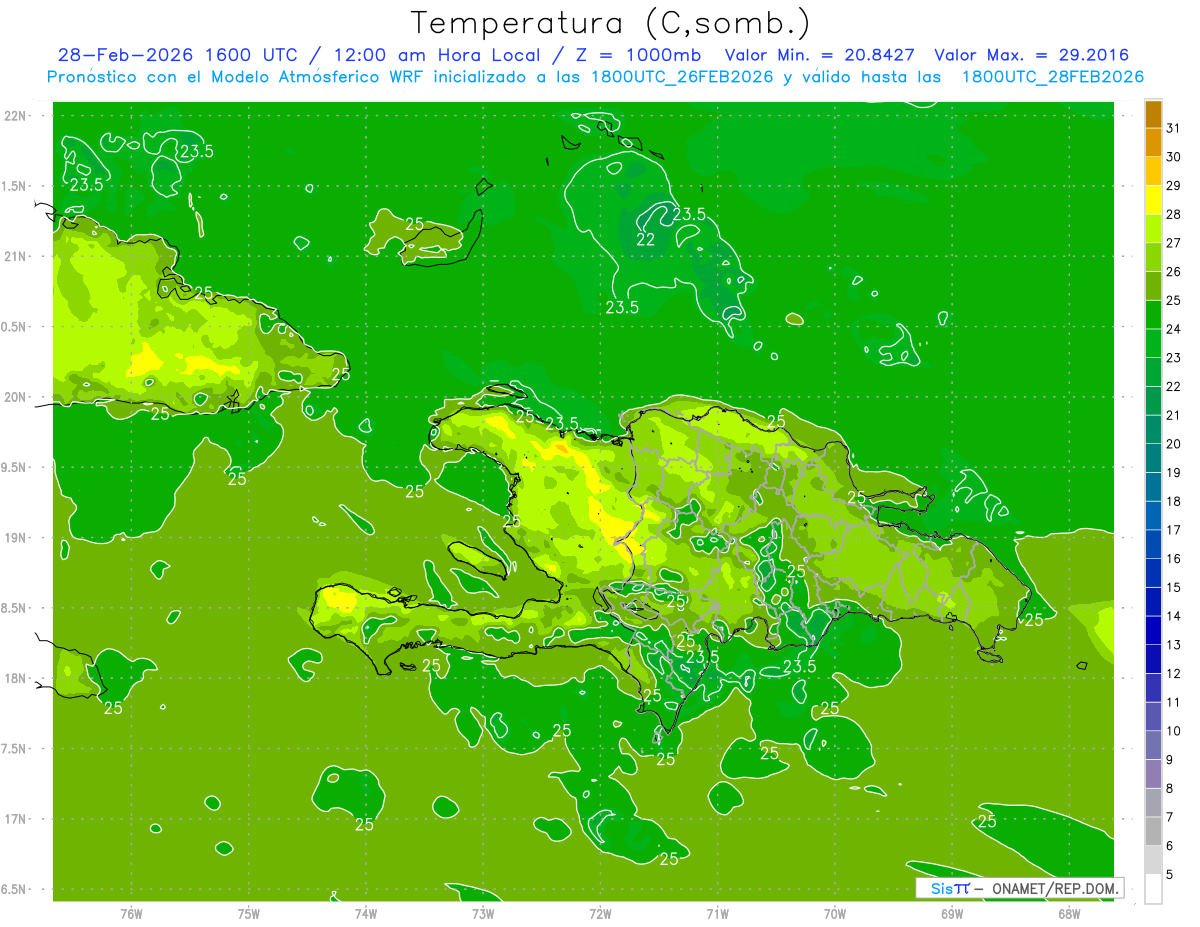The width and height of the screenshot is (1200, 927).
Task: Select the 'Valor Min. = 20.8427' value
Action: click(821, 55)
